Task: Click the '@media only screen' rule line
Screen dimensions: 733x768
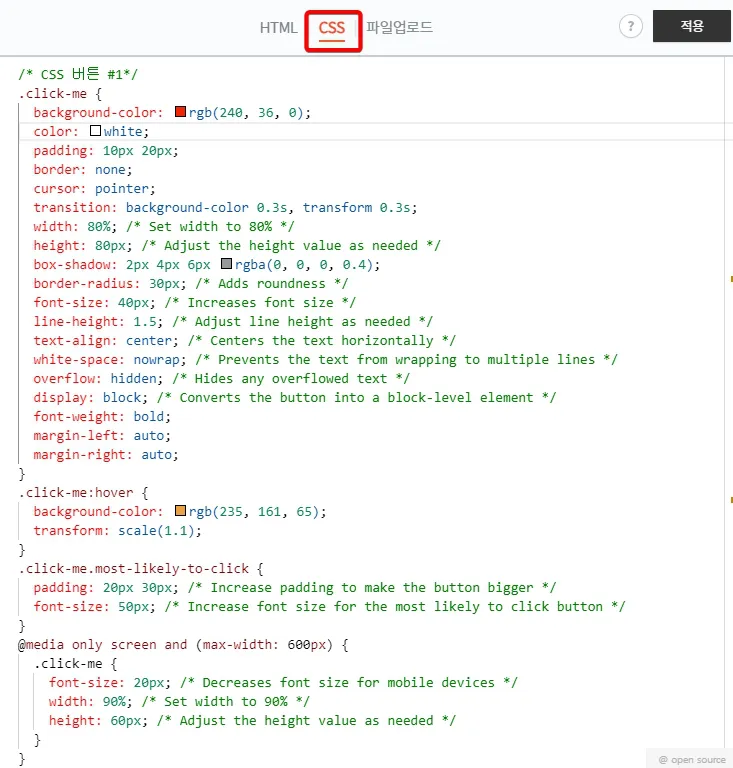Action: [183, 645]
